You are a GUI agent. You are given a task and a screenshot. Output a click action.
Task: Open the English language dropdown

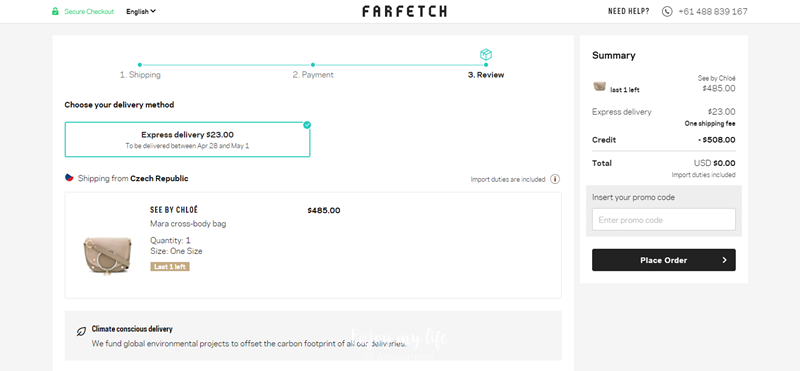point(141,11)
